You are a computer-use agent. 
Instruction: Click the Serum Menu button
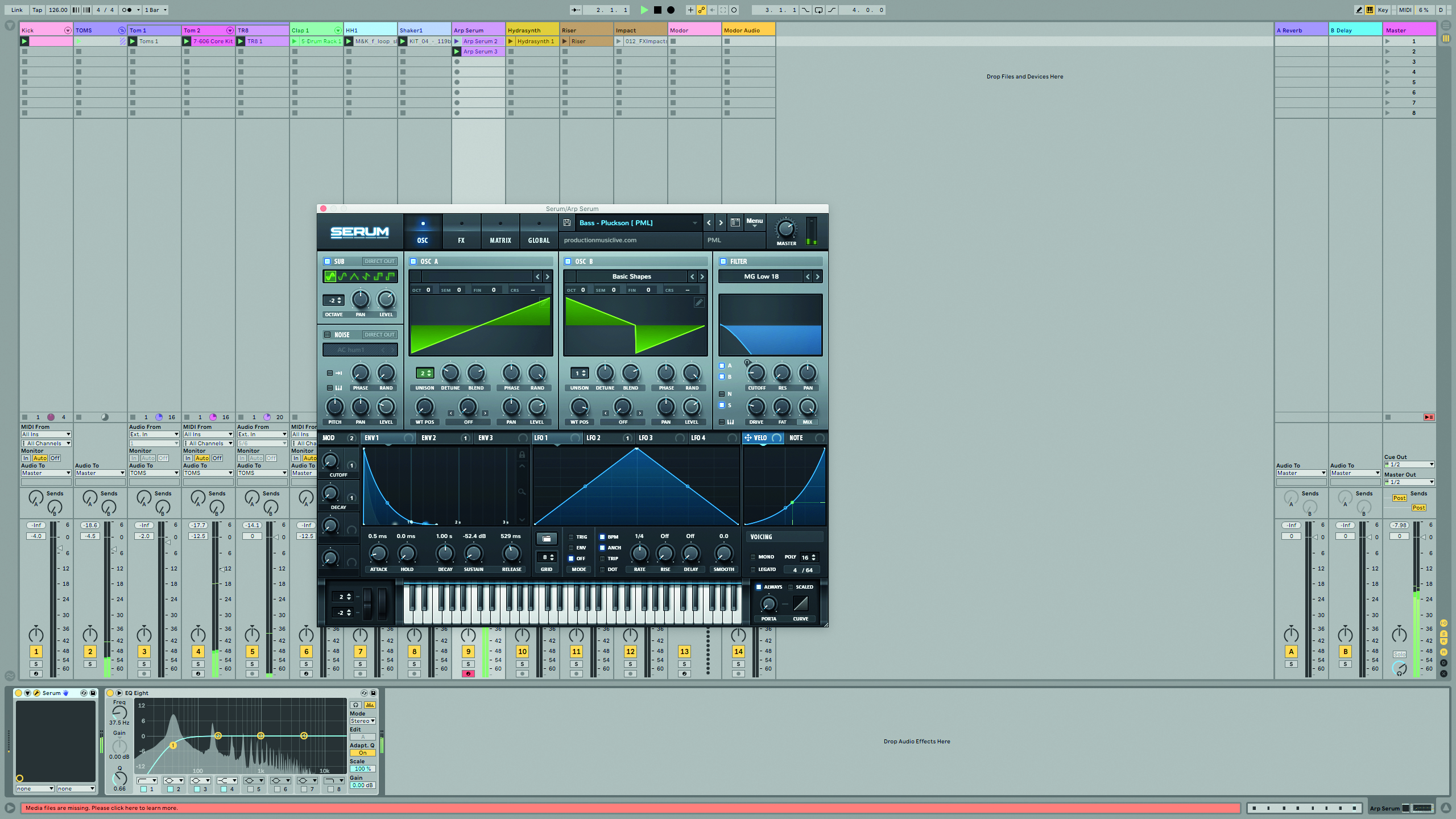754,222
